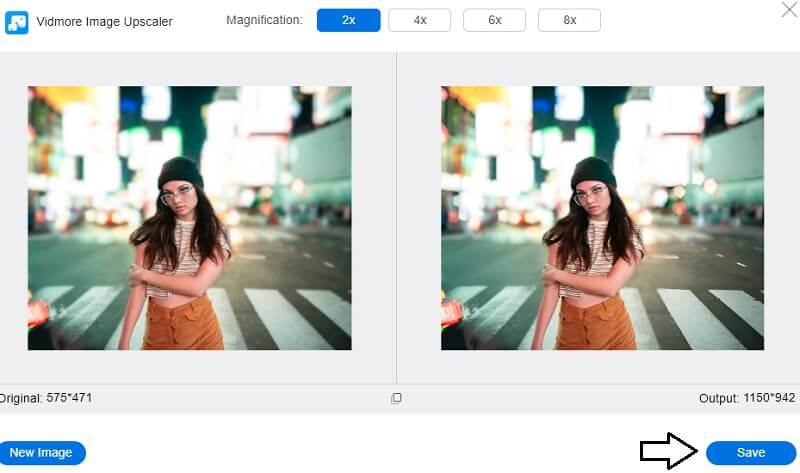Screen dimensions: 800x473
Task: Set magnification to 8x
Action: [x=569, y=20]
